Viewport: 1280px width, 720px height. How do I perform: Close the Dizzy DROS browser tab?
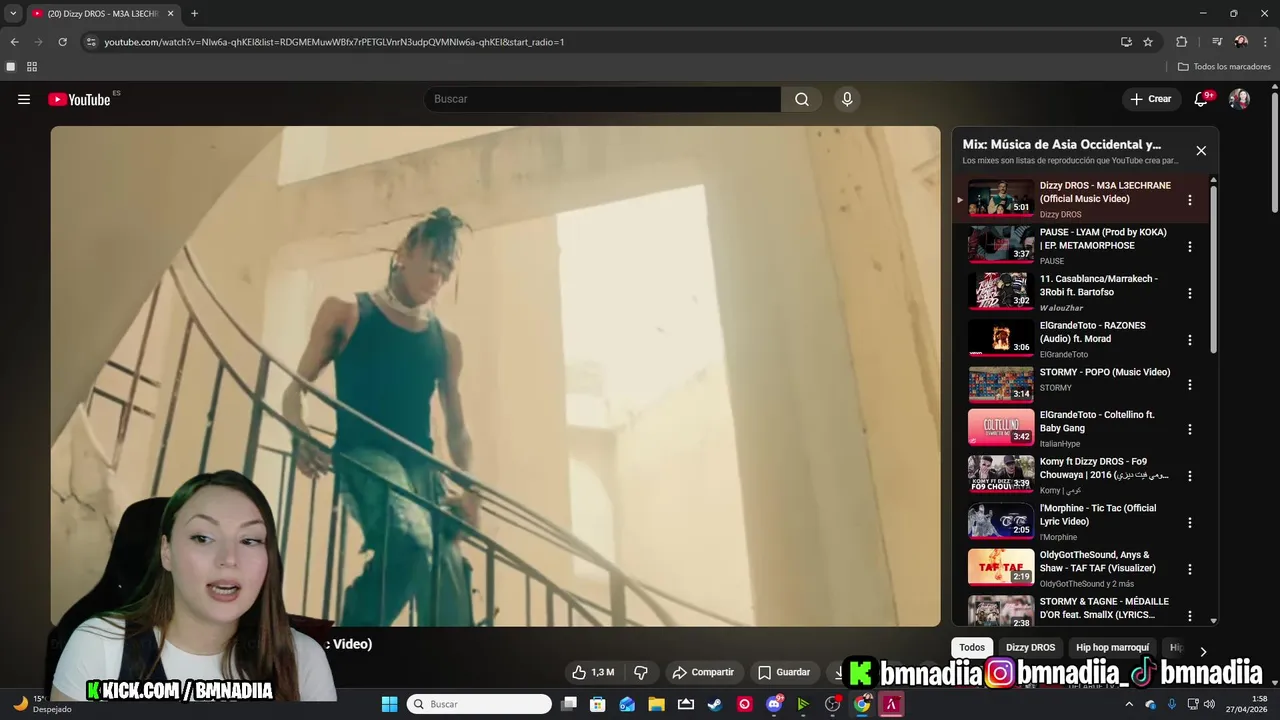click(x=170, y=14)
